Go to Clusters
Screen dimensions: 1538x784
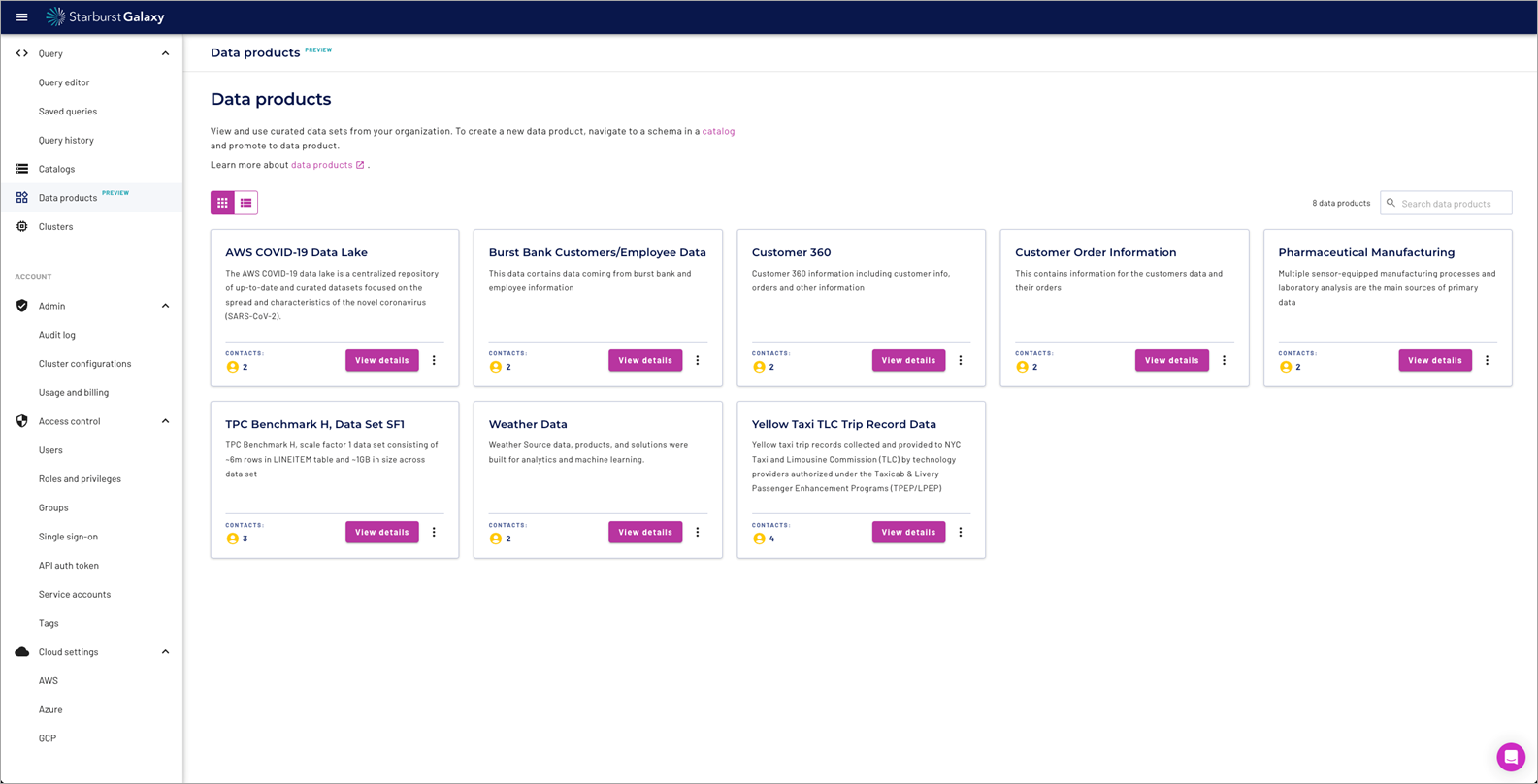point(55,226)
